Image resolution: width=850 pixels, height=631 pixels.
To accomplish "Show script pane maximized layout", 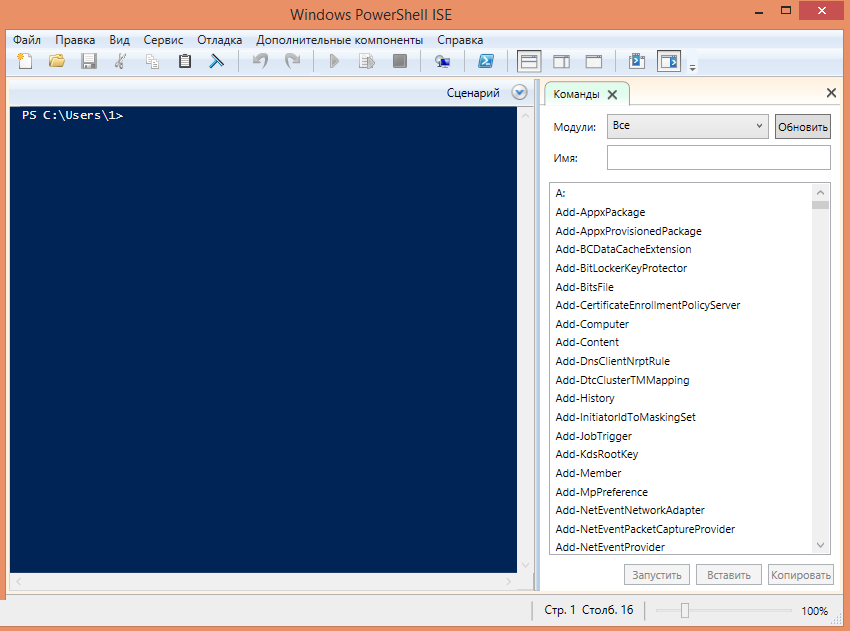I will tap(594, 61).
